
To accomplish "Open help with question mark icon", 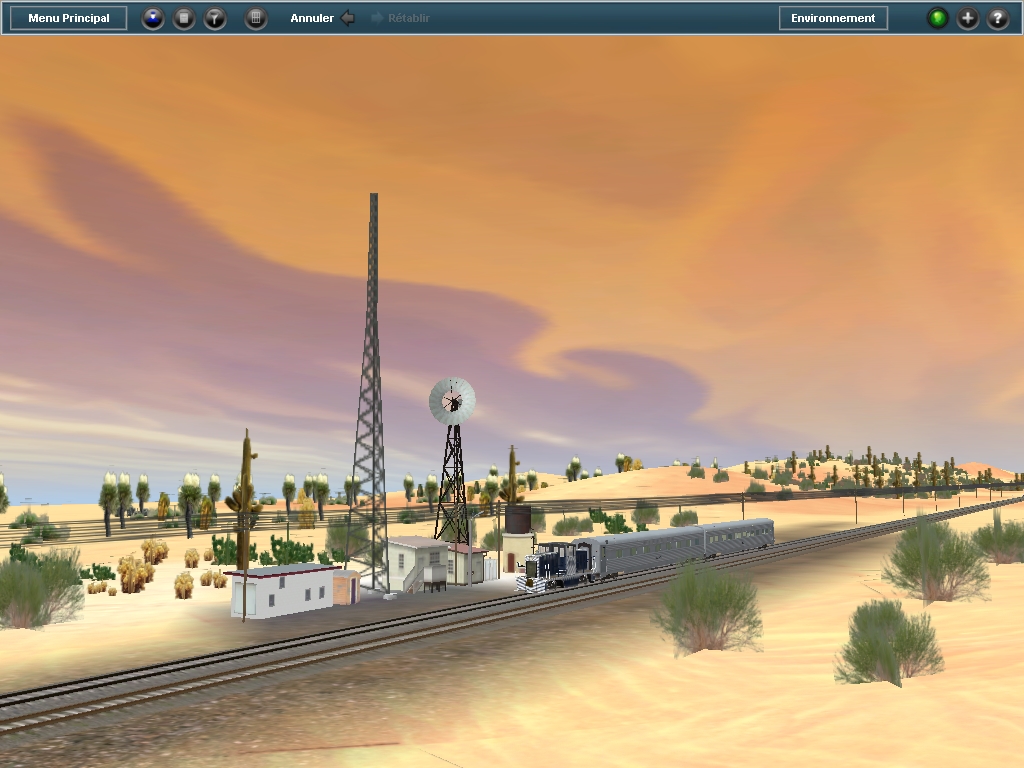I will (998, 18).
